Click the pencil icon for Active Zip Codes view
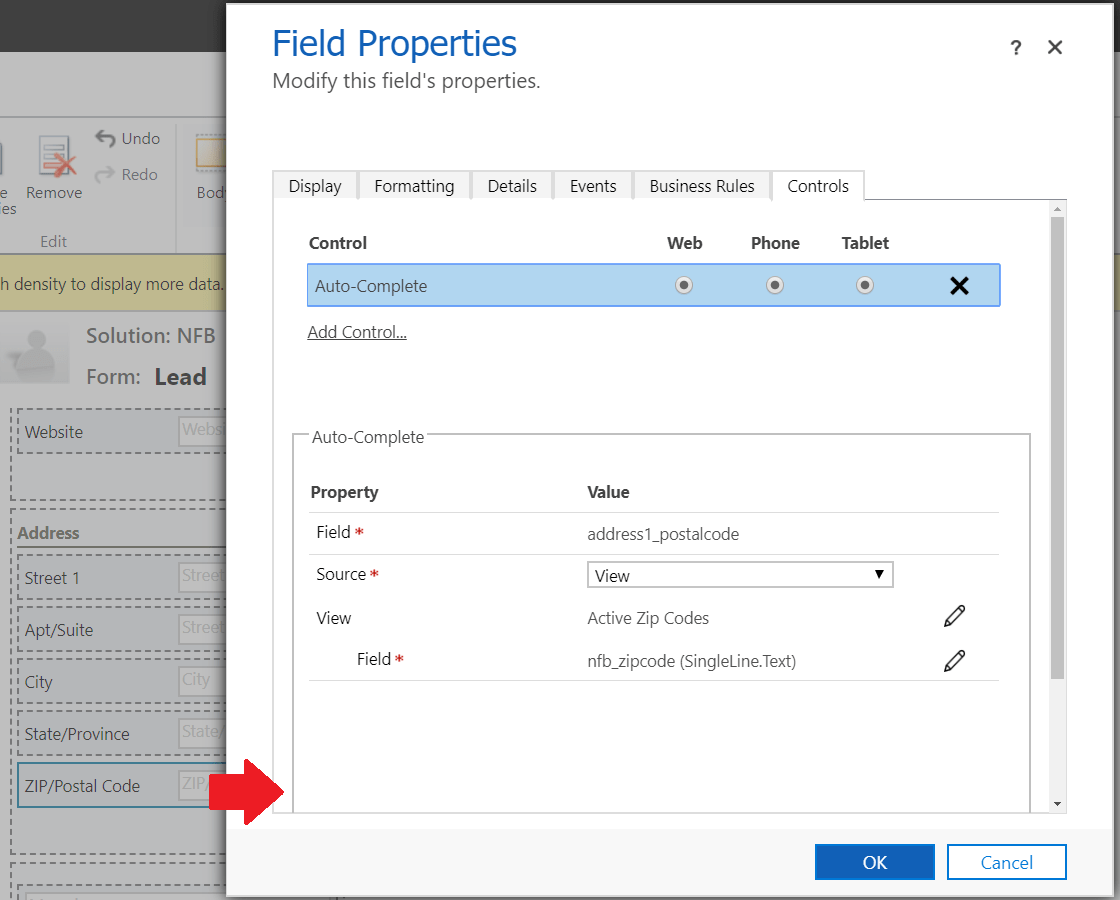 954,616
